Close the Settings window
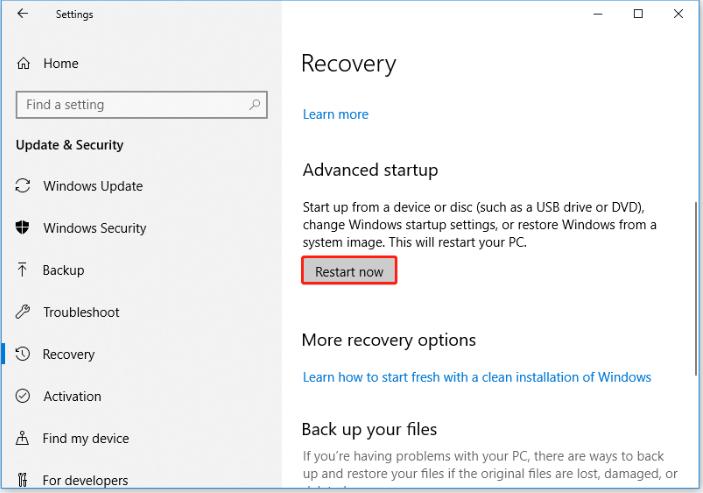 [x=678, y=14]
